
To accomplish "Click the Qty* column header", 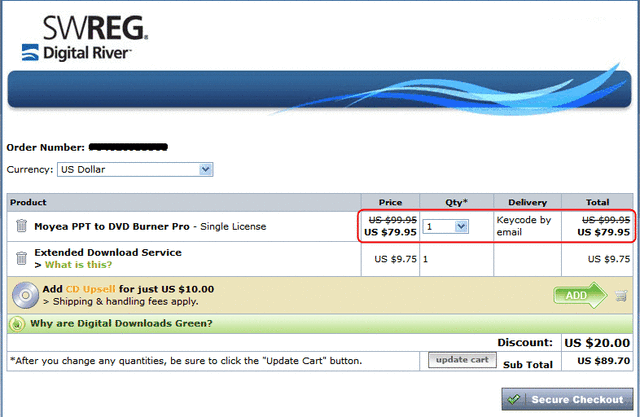I will coord(456,202).
